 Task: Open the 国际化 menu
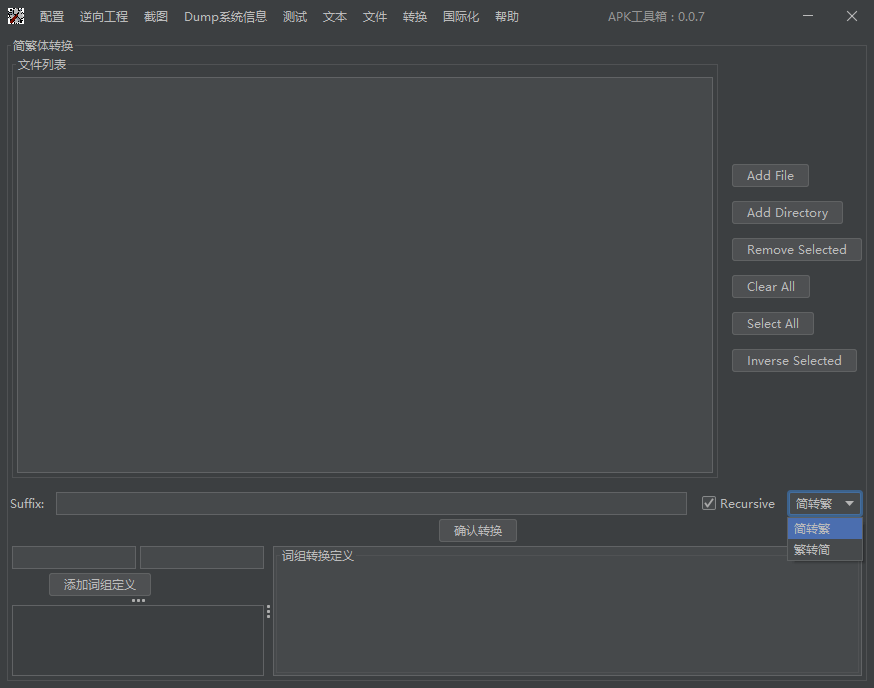[461, 17]
